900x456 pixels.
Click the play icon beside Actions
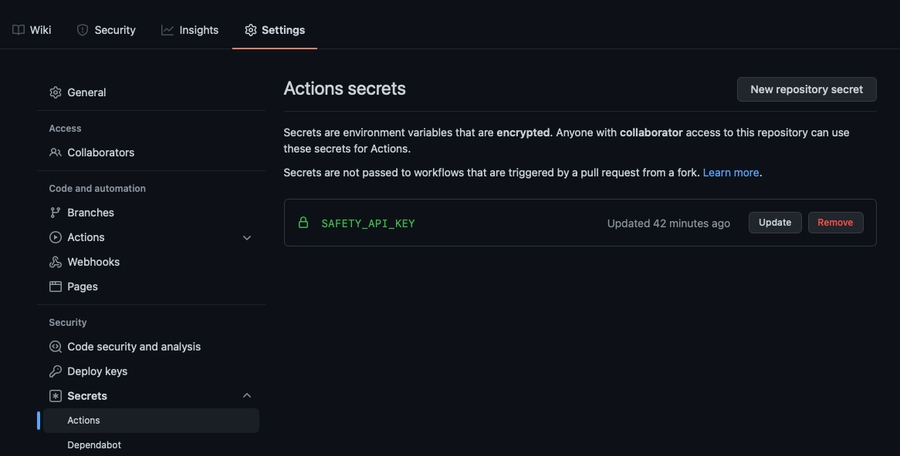[55, 237]
